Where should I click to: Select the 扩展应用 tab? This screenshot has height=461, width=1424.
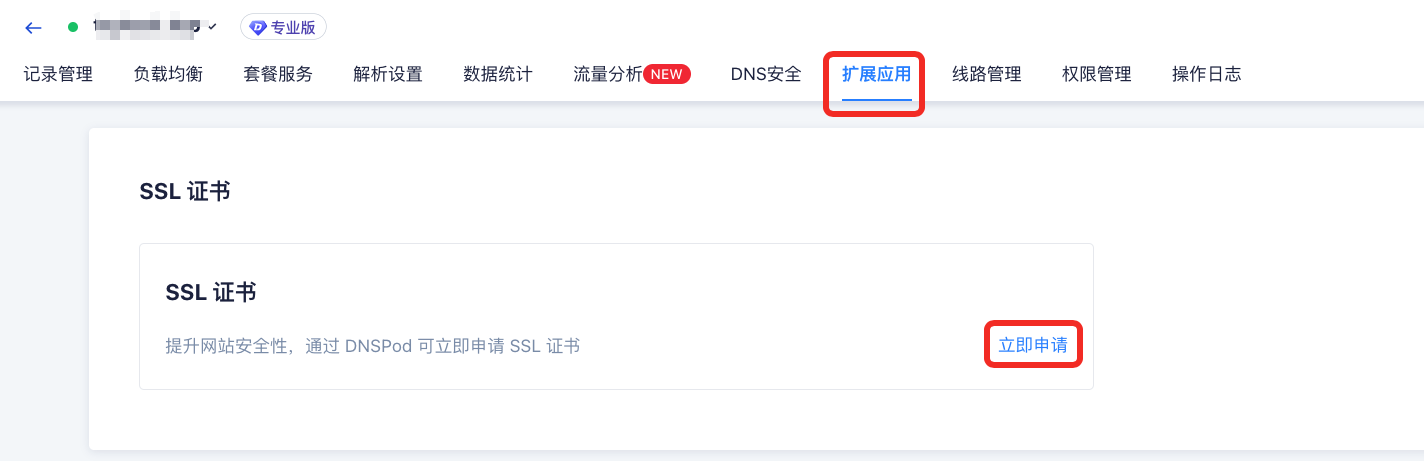pyautogui.click(x=876, y=74)
